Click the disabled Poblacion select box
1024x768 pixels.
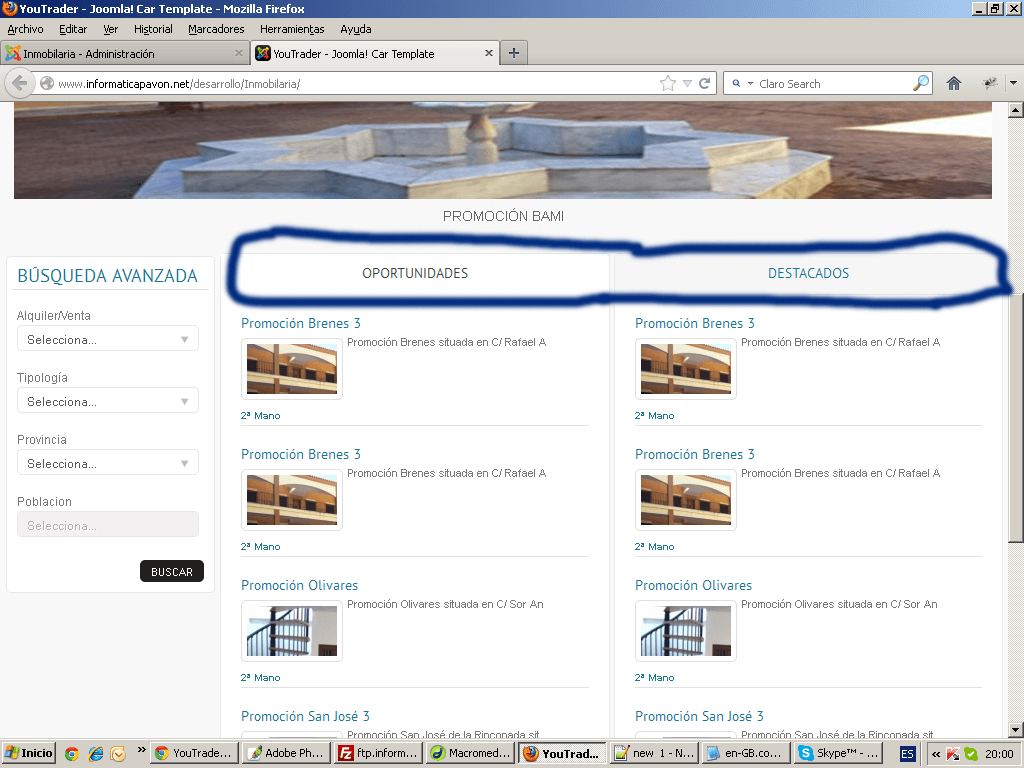pyautogui.click(x=108, y=525)
